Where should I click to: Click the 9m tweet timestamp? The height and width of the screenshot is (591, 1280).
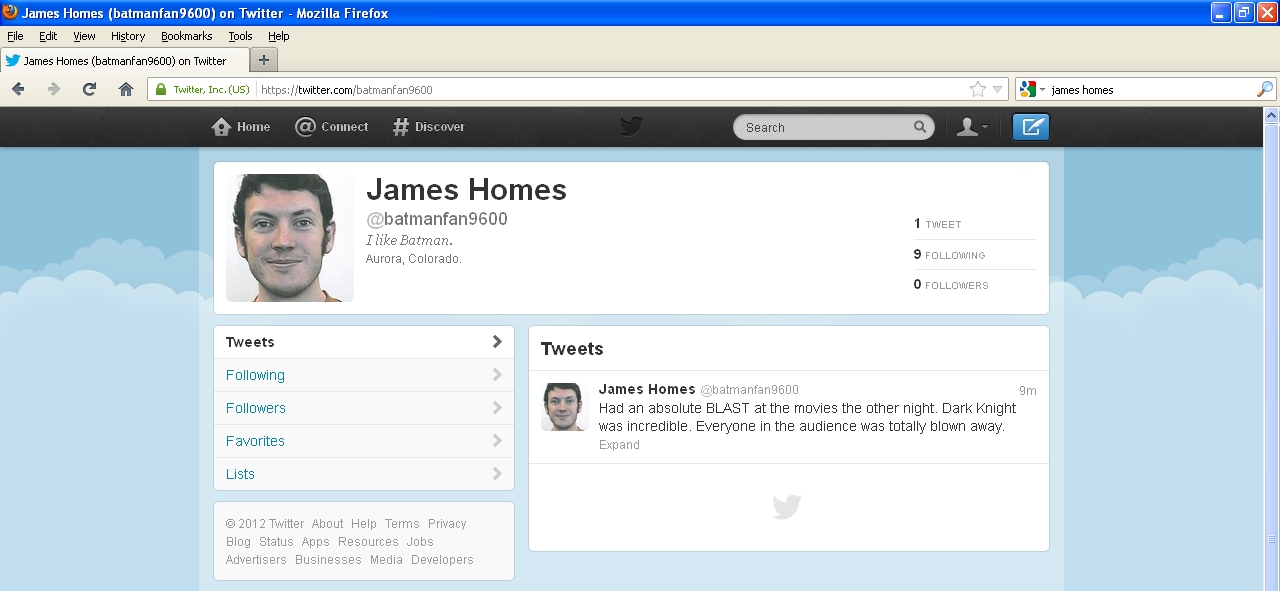(1028, 390)
